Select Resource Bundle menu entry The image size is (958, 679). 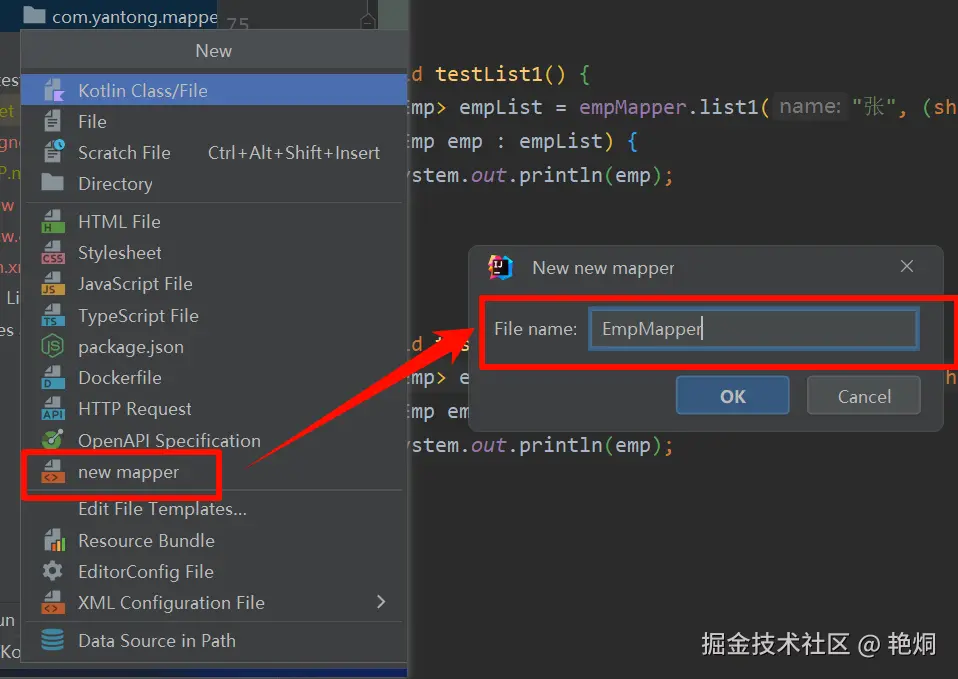coord(214,540)
